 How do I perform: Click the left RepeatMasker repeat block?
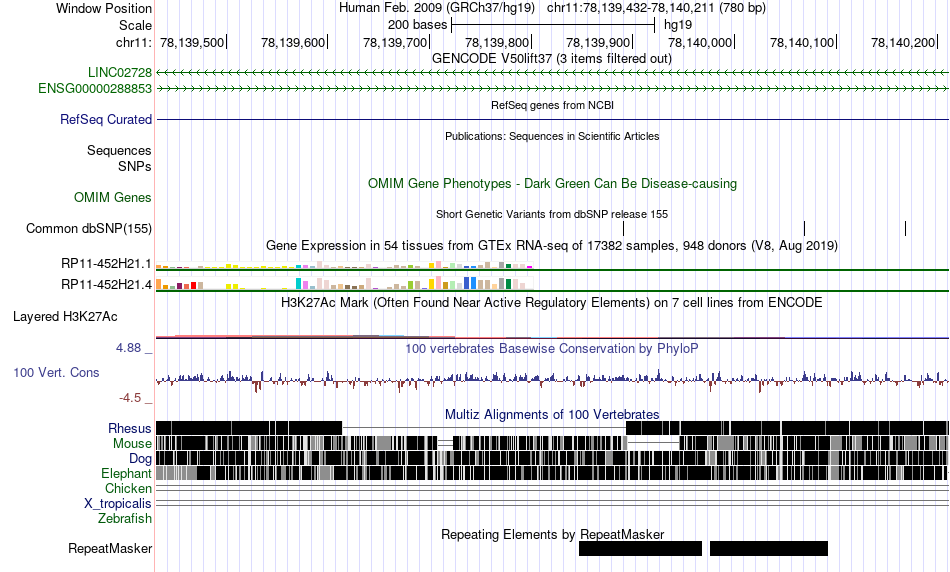pos(640,548)
